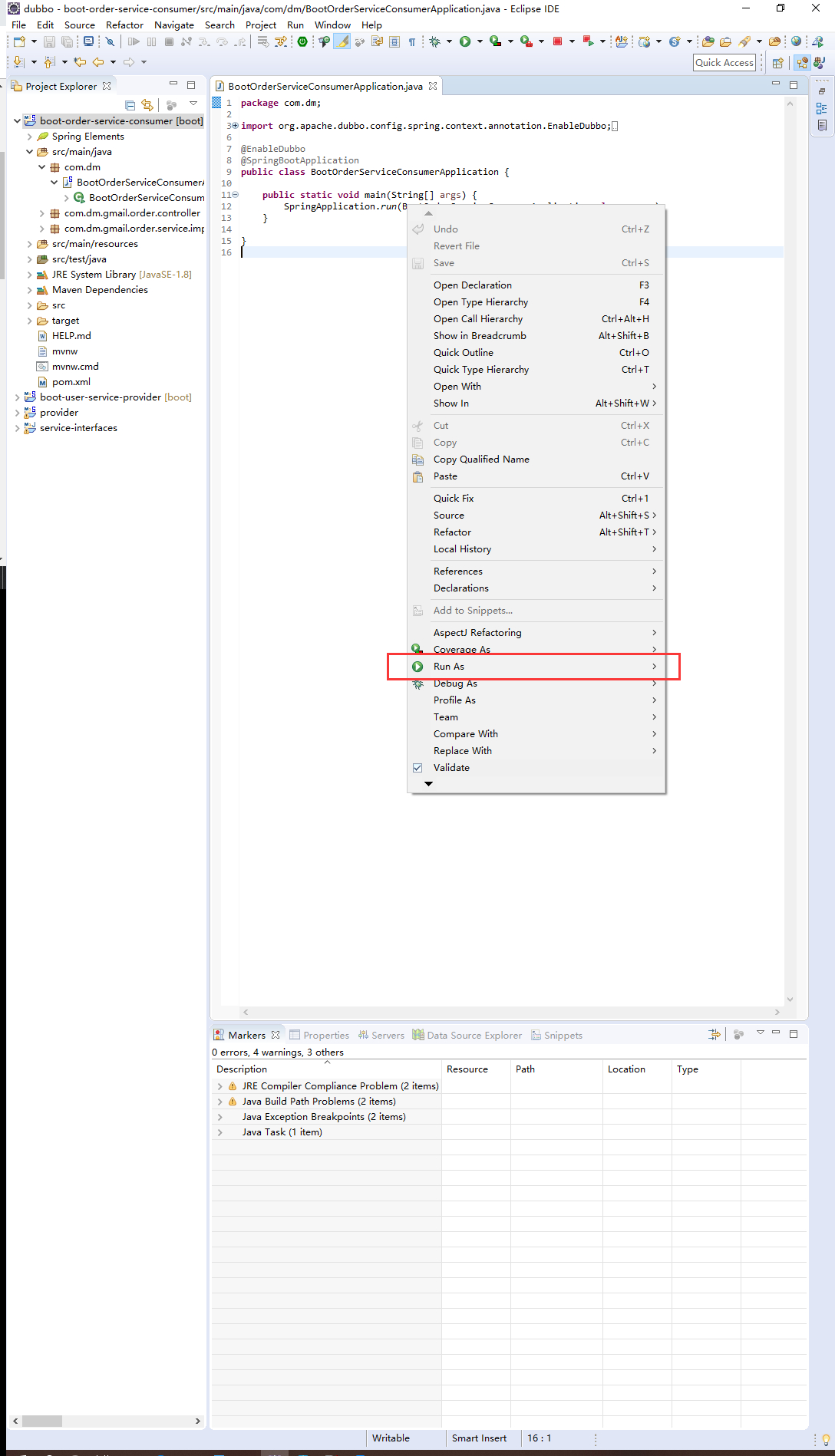
Task: Click downward arrow at context menu bottom
Action: [429, 784]
